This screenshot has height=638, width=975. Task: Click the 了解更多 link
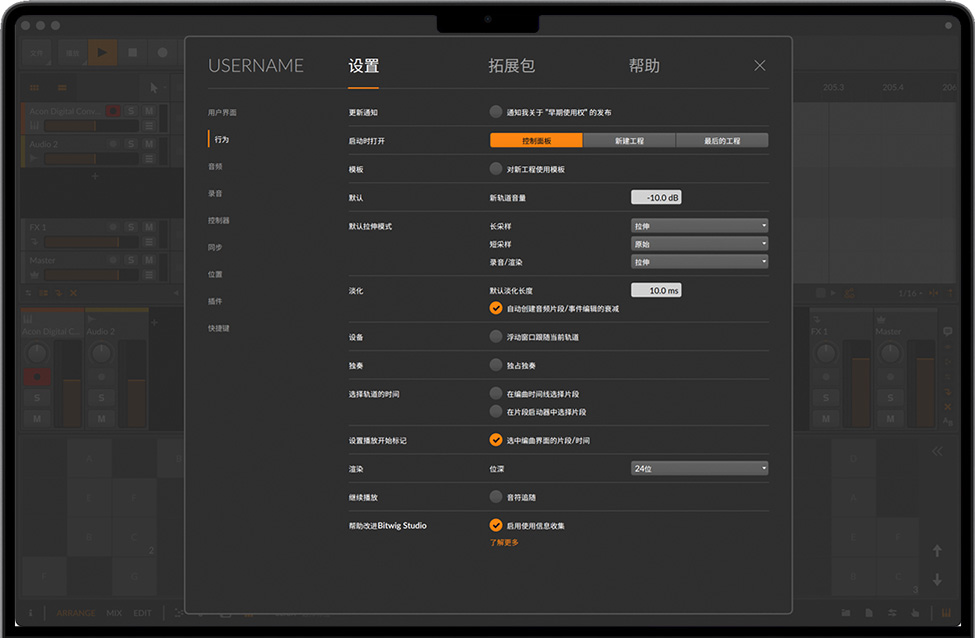pyautogui.click(x=504, y=543)
